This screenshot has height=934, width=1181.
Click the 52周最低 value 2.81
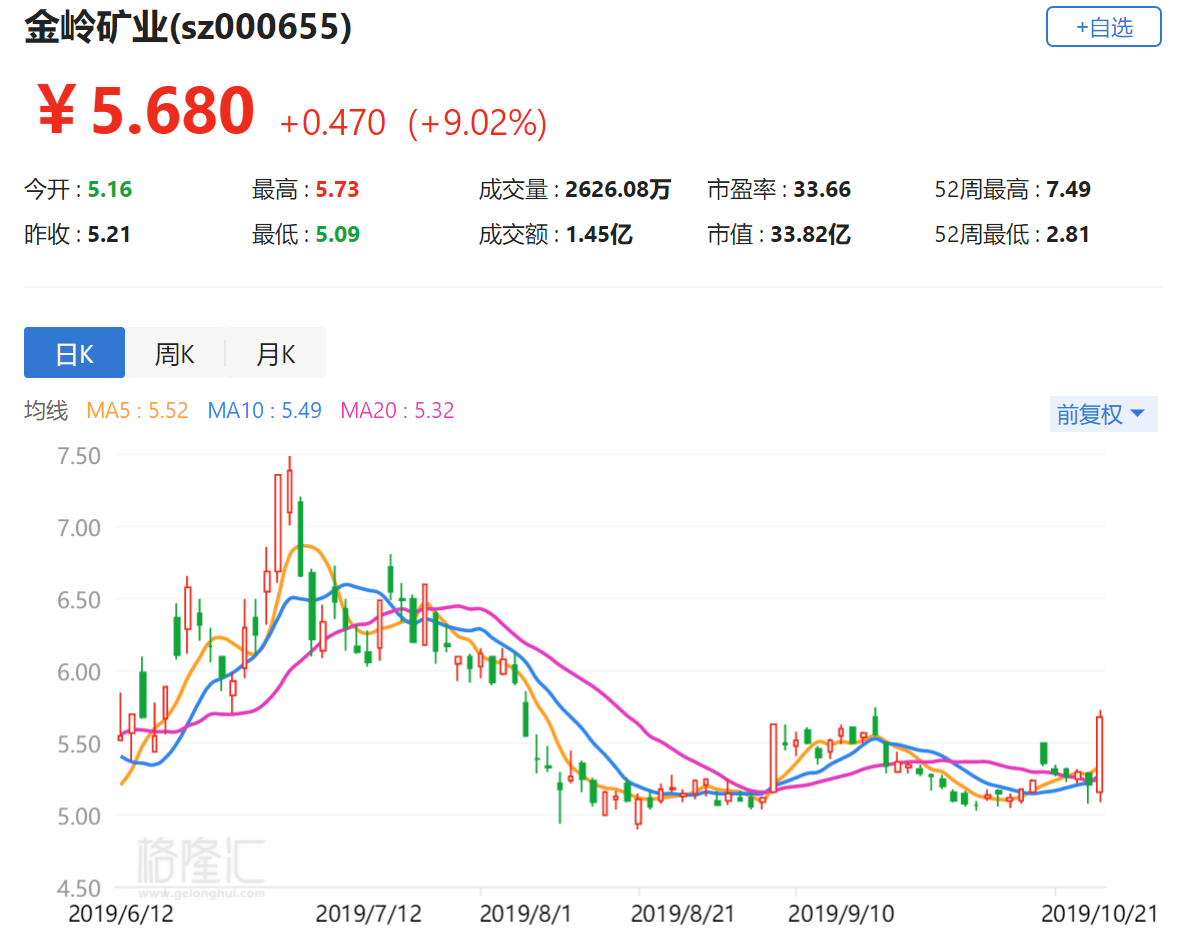click(1067, 234)
